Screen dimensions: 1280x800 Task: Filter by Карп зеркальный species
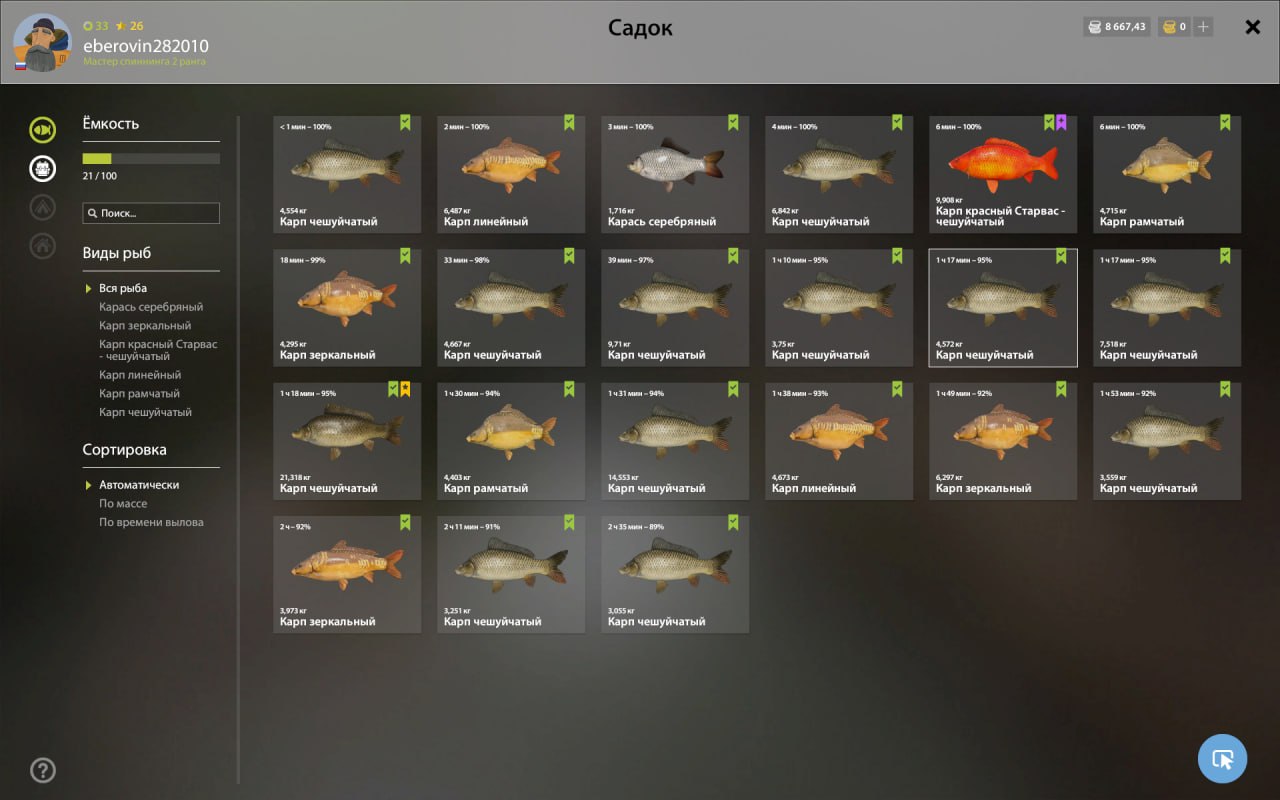pos(145,326)
